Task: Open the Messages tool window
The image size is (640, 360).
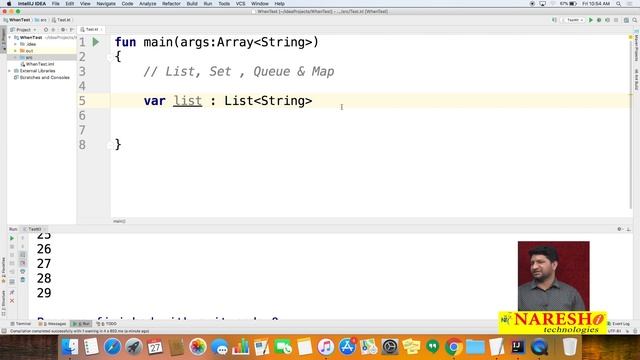Action: [52, 324]
